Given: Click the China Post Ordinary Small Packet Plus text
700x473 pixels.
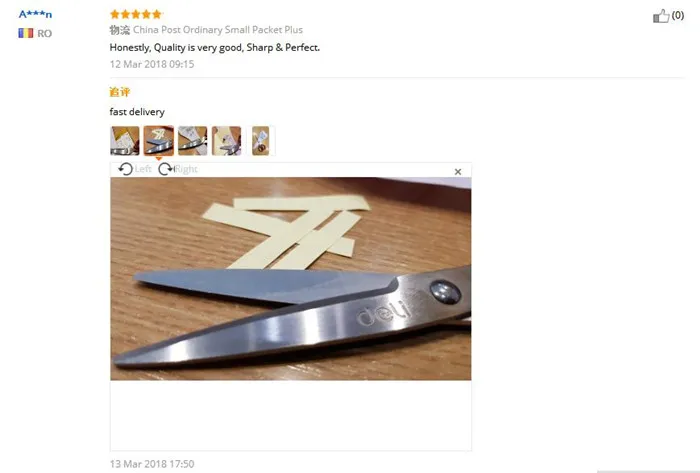Looking at the screenshot, I should tap(218, 30).
